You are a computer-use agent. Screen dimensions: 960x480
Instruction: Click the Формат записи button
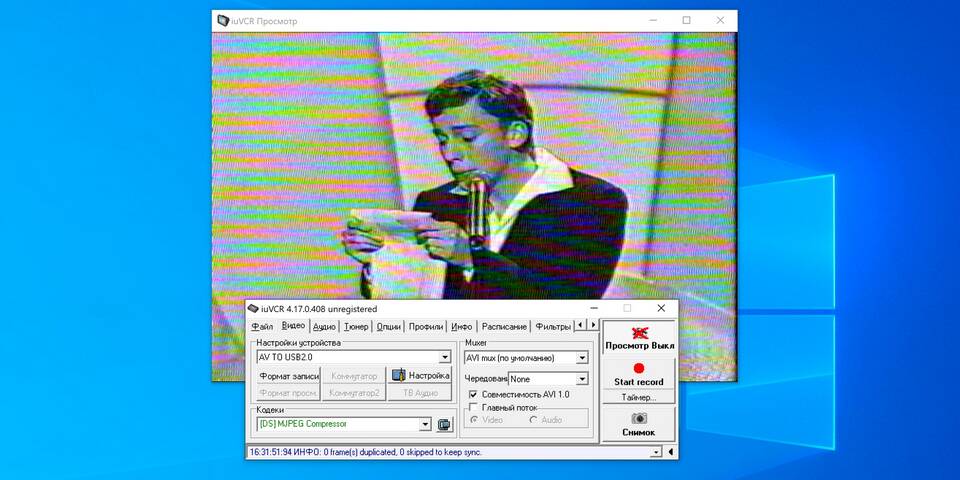[x=288, y=375]
